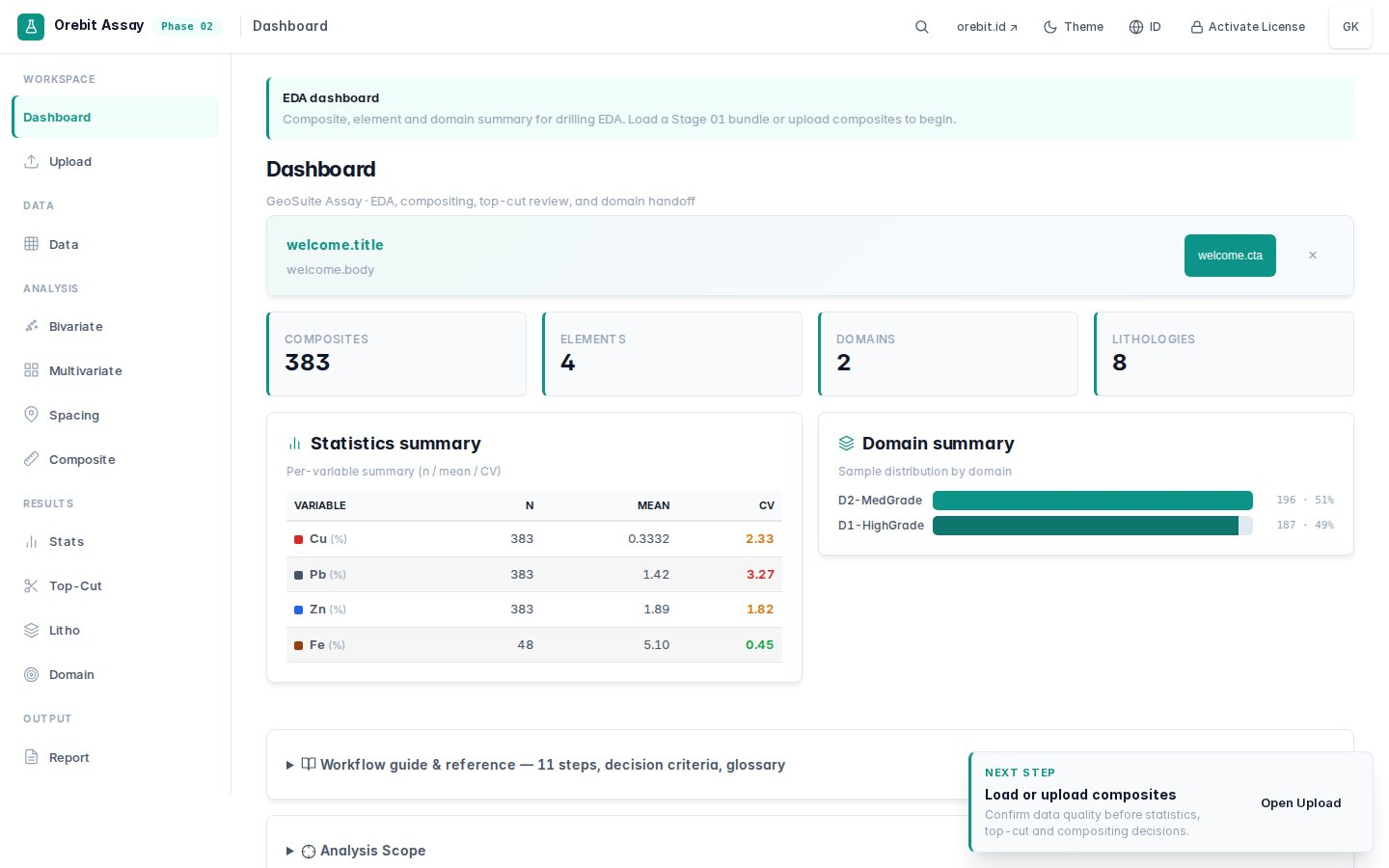Click the Theme label in the header
The height and width of the screenshot is (868, 1389).
(x=1083, y=27)
